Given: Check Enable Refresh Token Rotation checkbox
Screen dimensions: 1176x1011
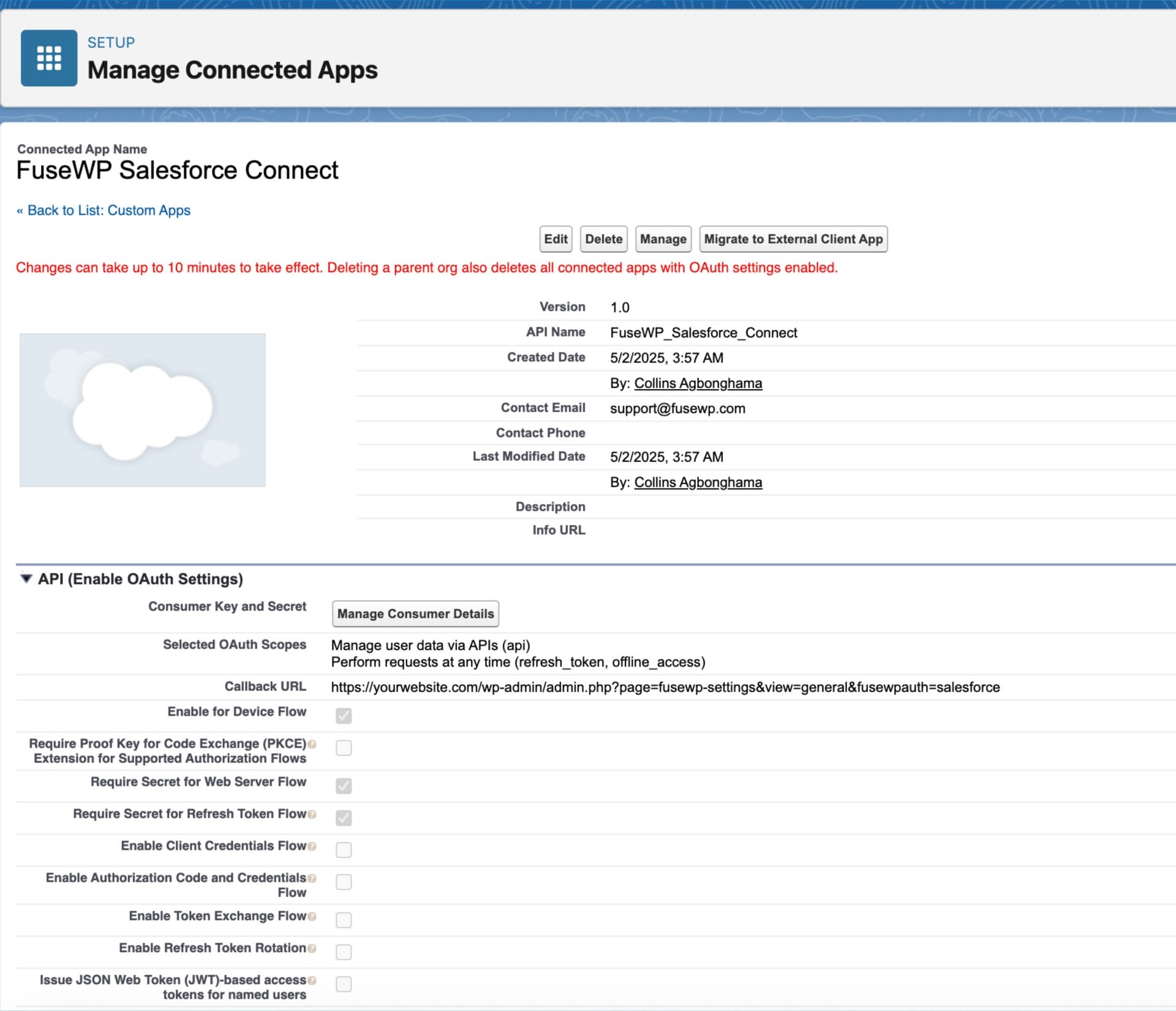Looking at the screenshot, I should point(344,952).
